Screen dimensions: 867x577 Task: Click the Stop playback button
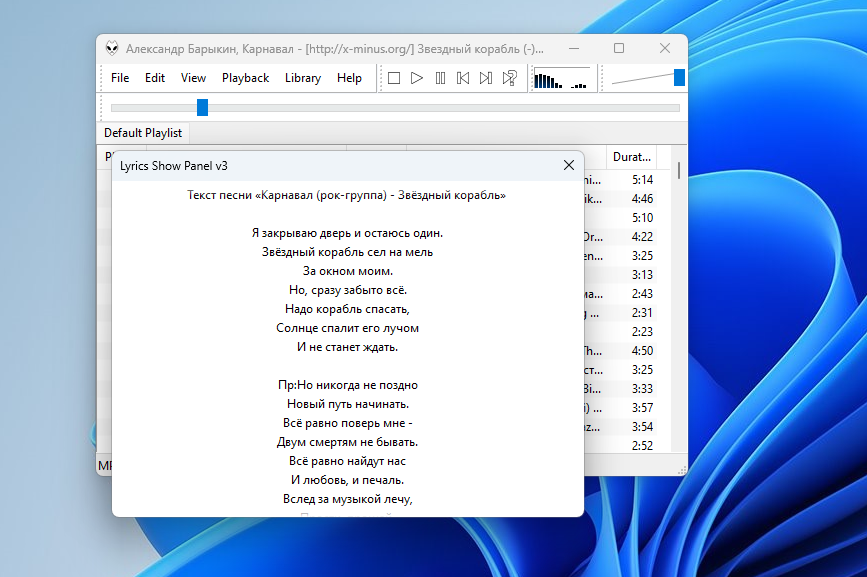click(394, 78)
